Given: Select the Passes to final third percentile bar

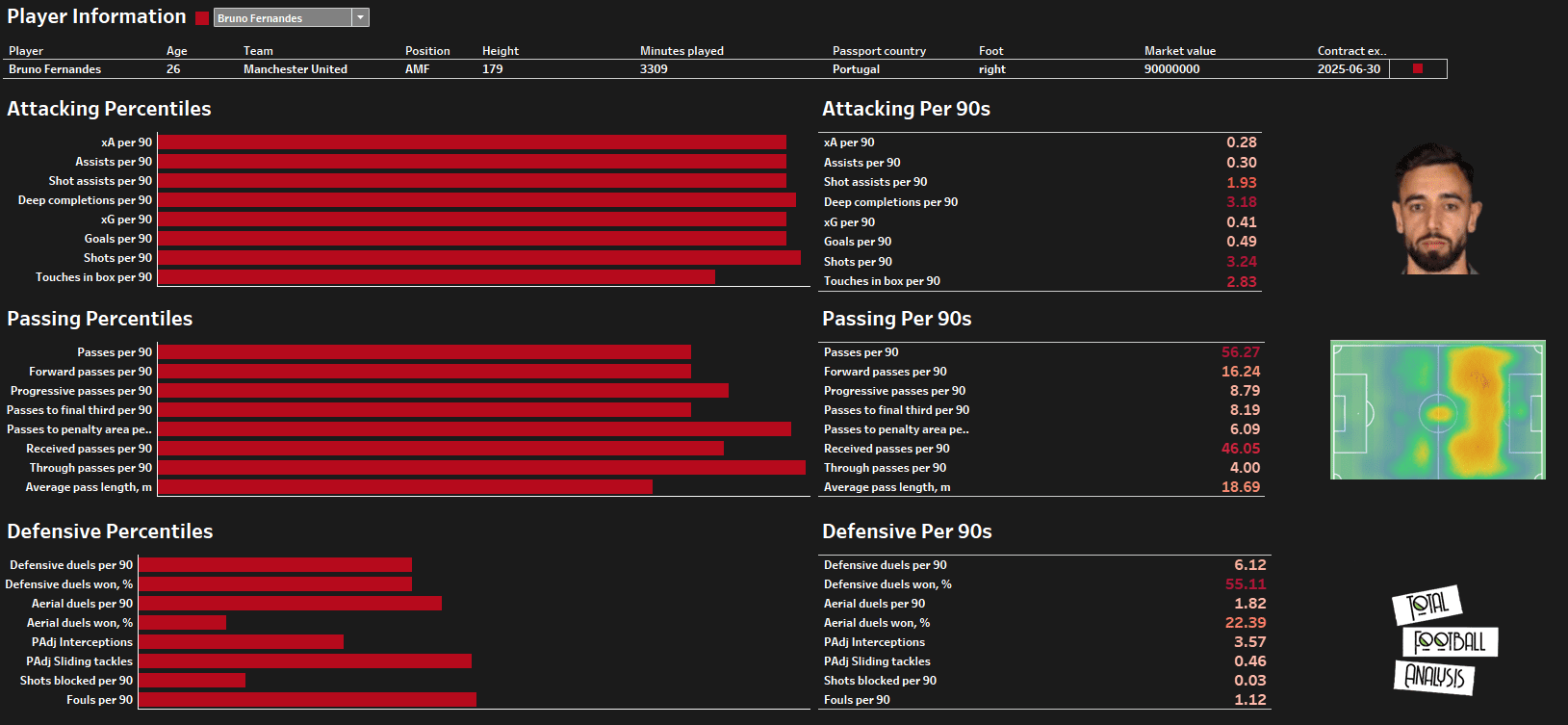Looking at the screenshot, I should 424,410.
